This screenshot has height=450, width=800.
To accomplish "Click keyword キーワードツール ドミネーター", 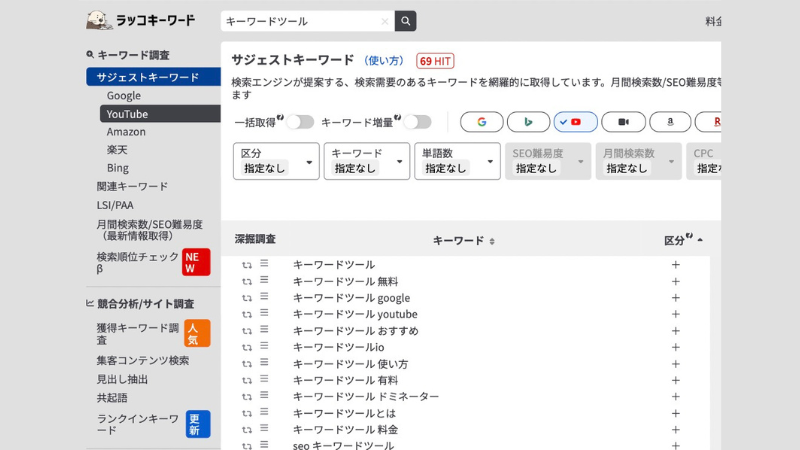I will click(366, 396).
